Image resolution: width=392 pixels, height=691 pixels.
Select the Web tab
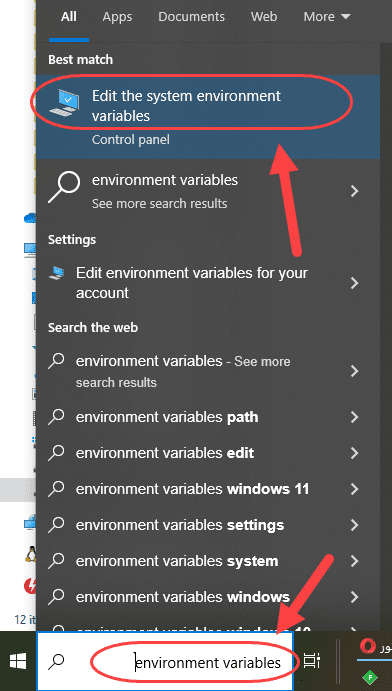[x=264, y=17]
